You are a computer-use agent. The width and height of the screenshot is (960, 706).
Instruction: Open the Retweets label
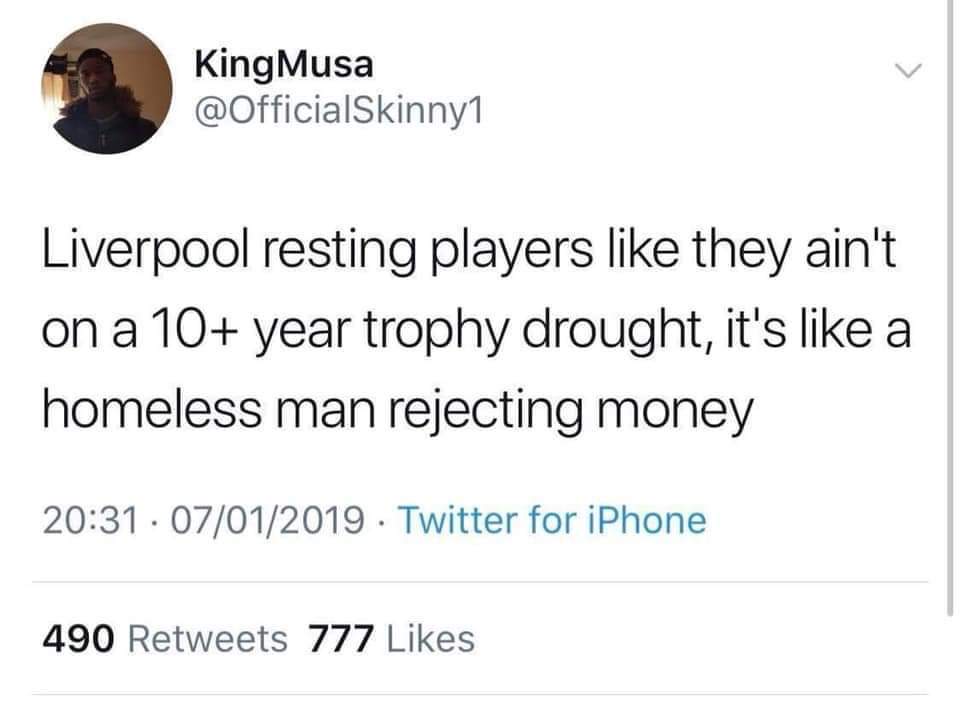point(210,637)
